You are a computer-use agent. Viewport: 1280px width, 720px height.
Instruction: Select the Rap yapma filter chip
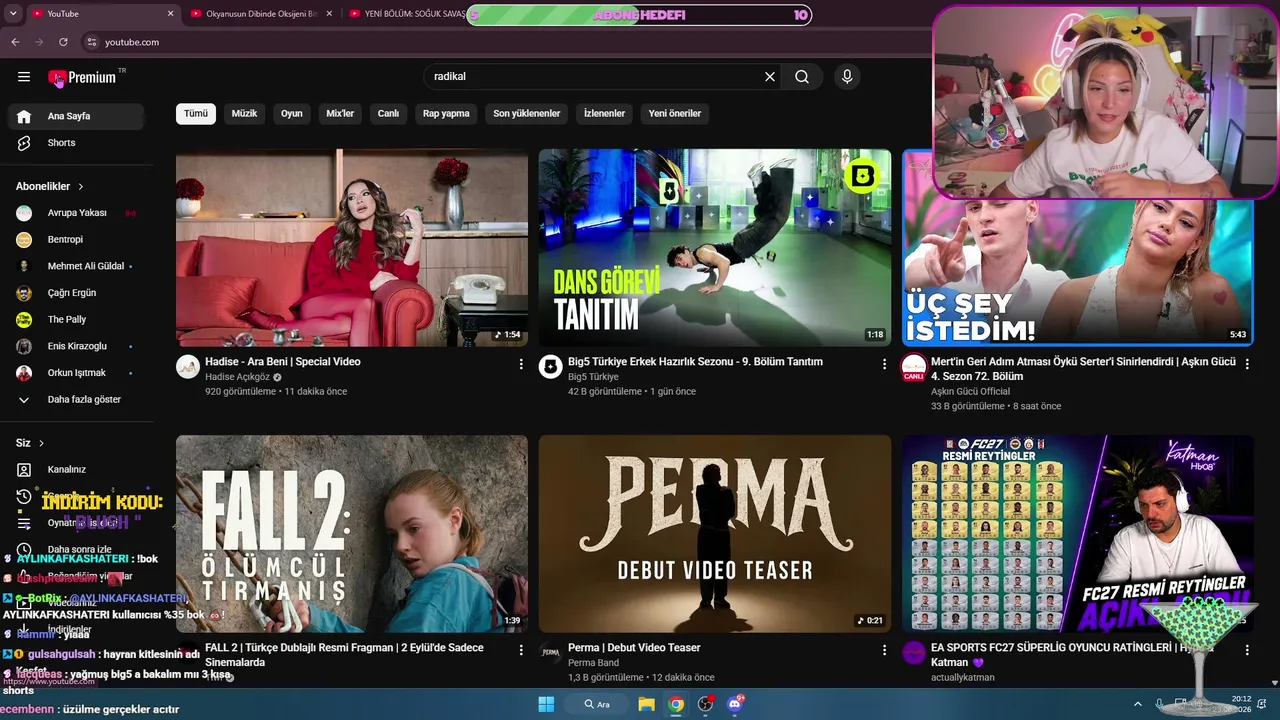coord(446,114)
